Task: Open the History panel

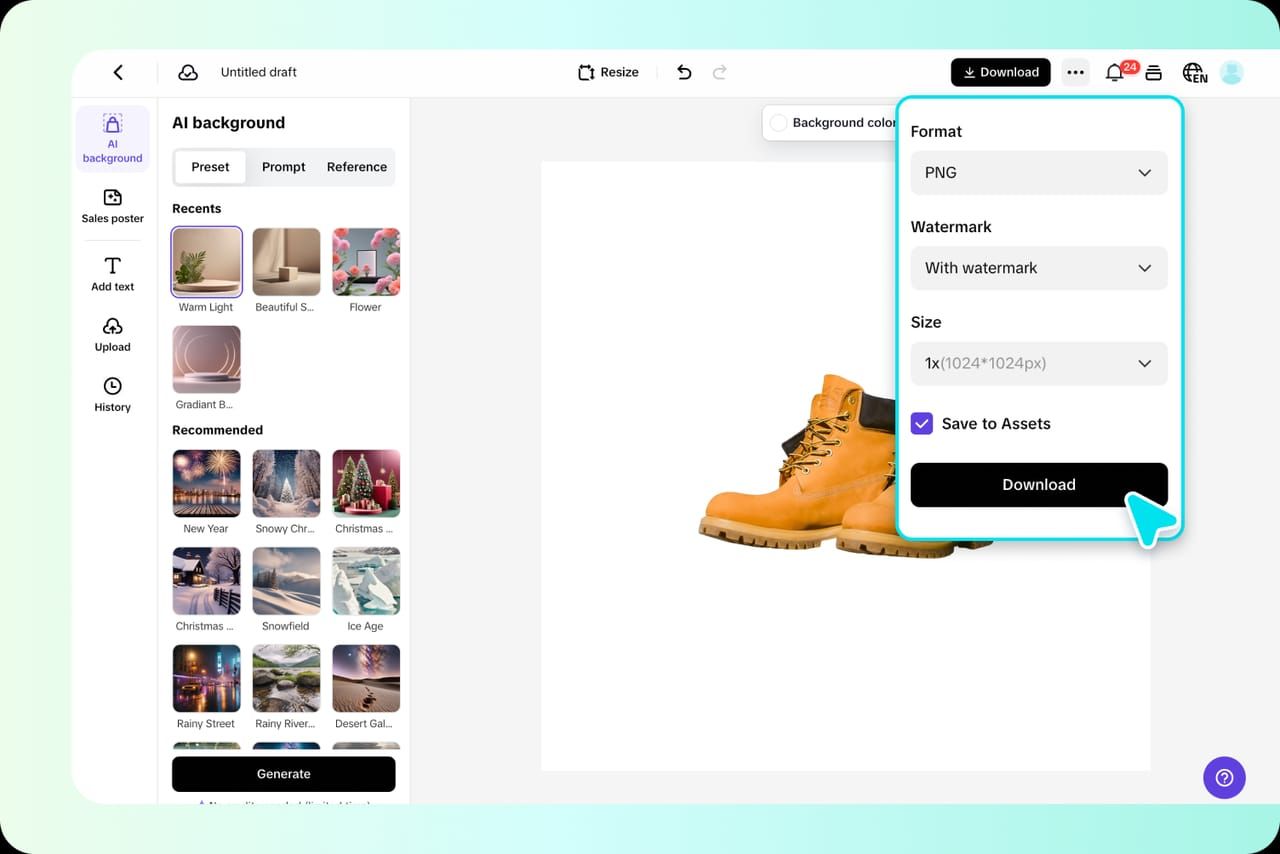Action: pos(113,395)
